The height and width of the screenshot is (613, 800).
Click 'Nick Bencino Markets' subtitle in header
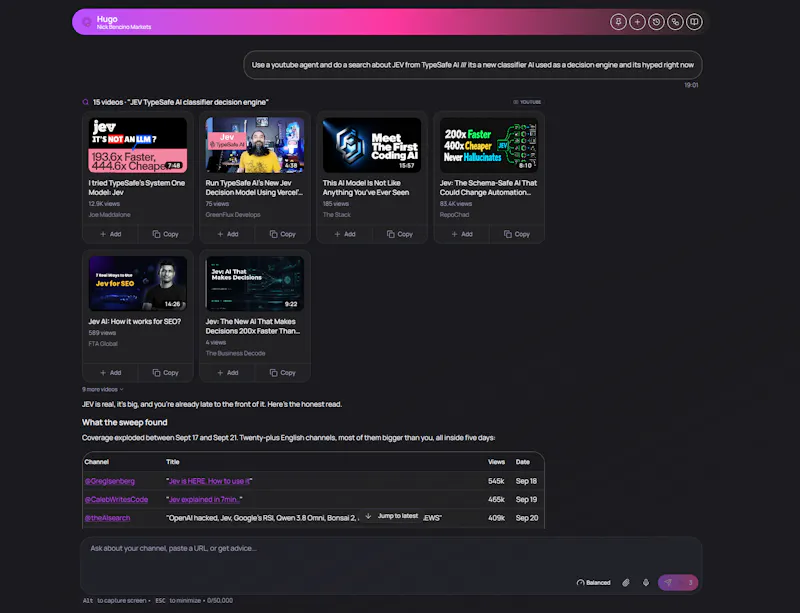pos(124,27)
